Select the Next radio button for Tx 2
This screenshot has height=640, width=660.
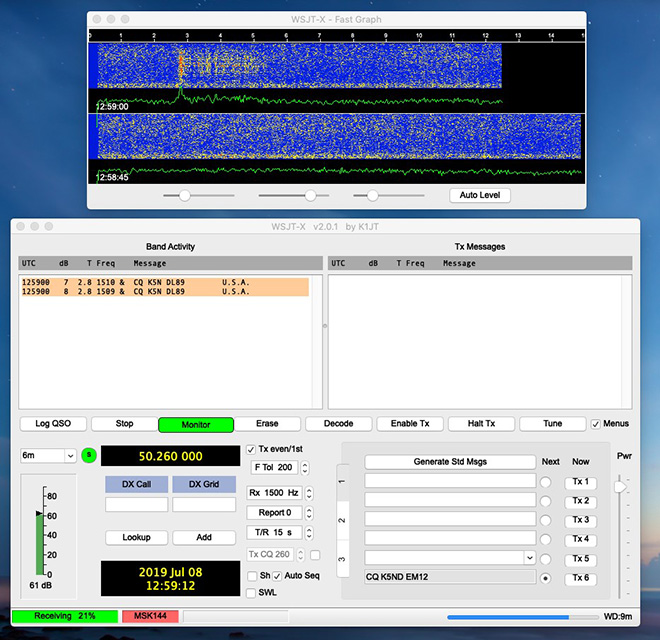546,501
